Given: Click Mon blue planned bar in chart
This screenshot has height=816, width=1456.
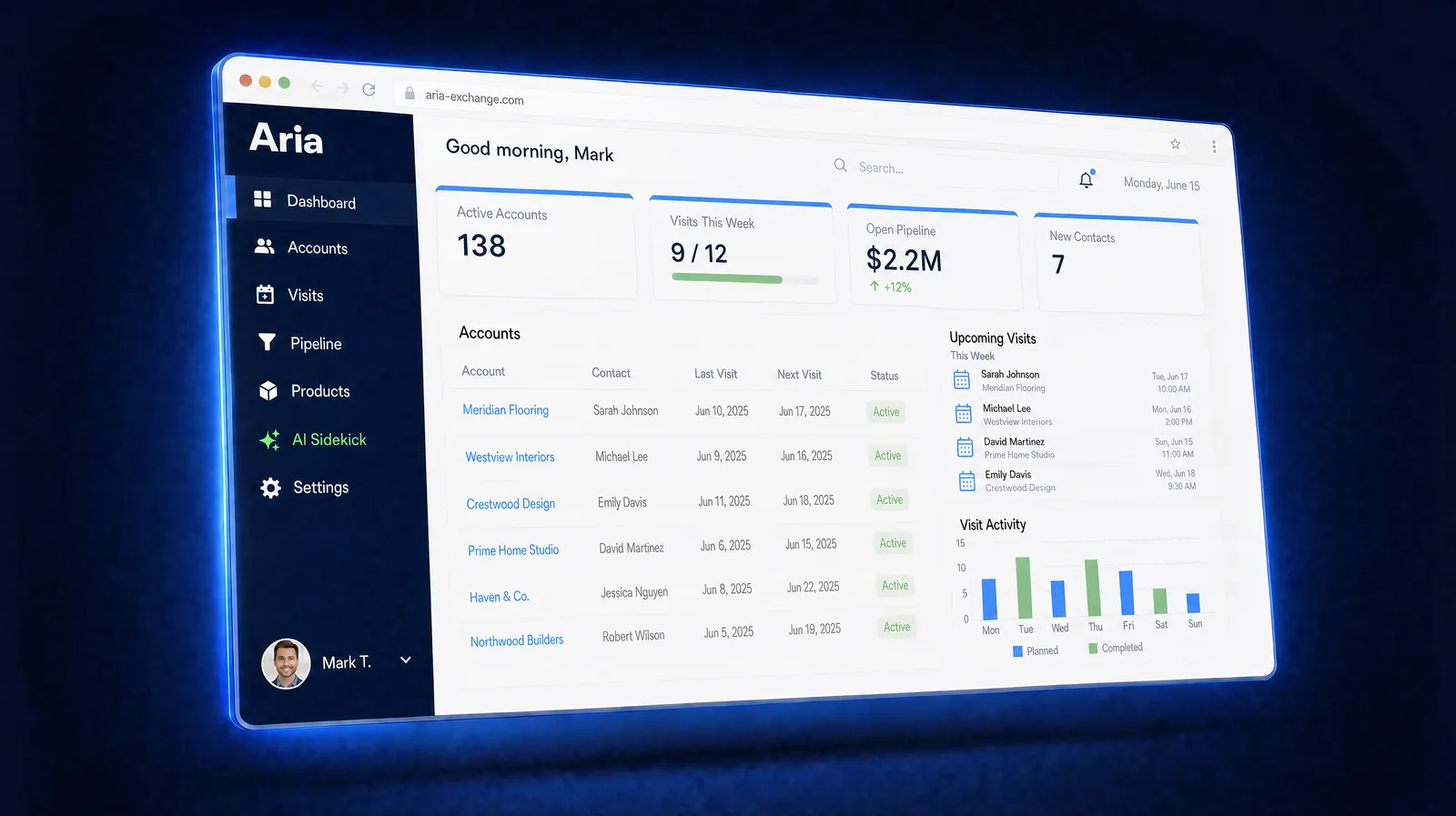Looking at the screenshot, I should [989, 599].
